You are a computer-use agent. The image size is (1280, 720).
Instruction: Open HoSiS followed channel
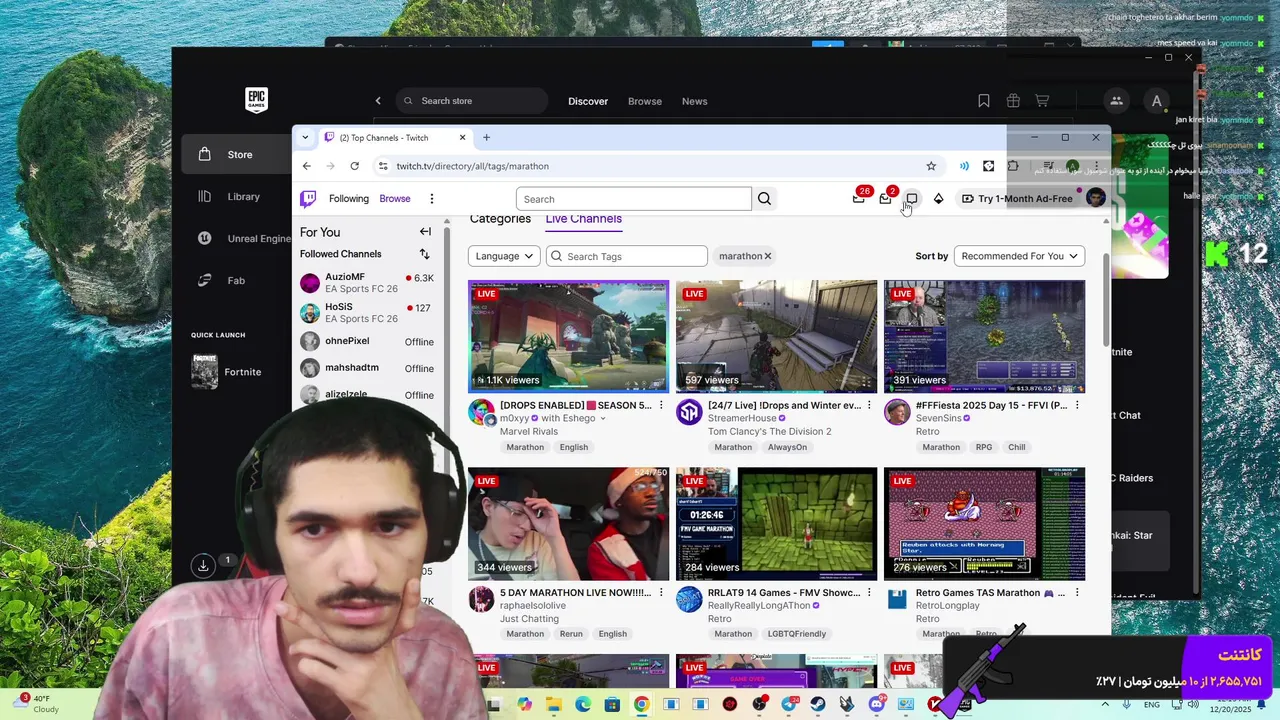pyautogui.click(x=367, y=313)
